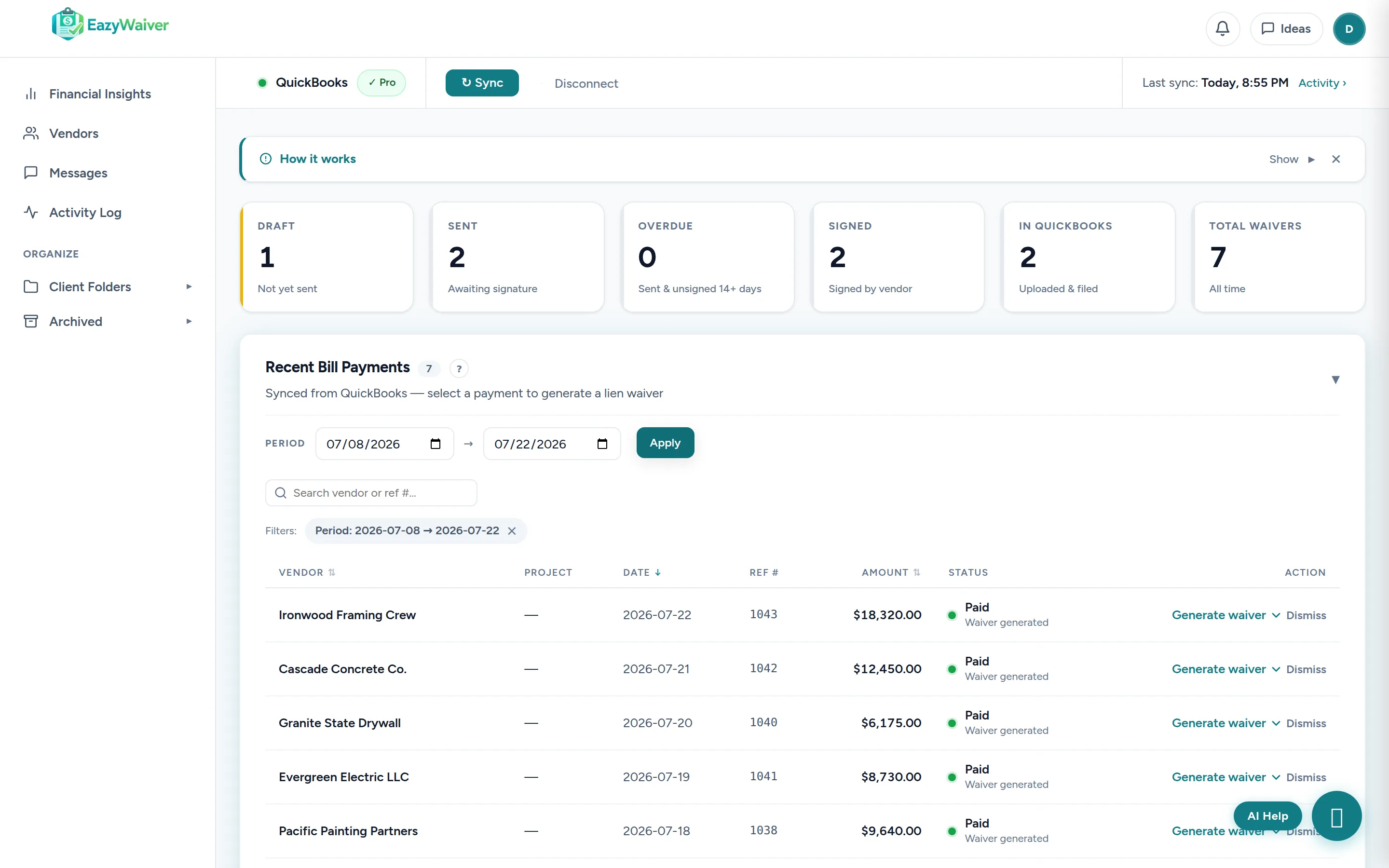Open the Recent Bill Payments help icon

click(459, 368)
